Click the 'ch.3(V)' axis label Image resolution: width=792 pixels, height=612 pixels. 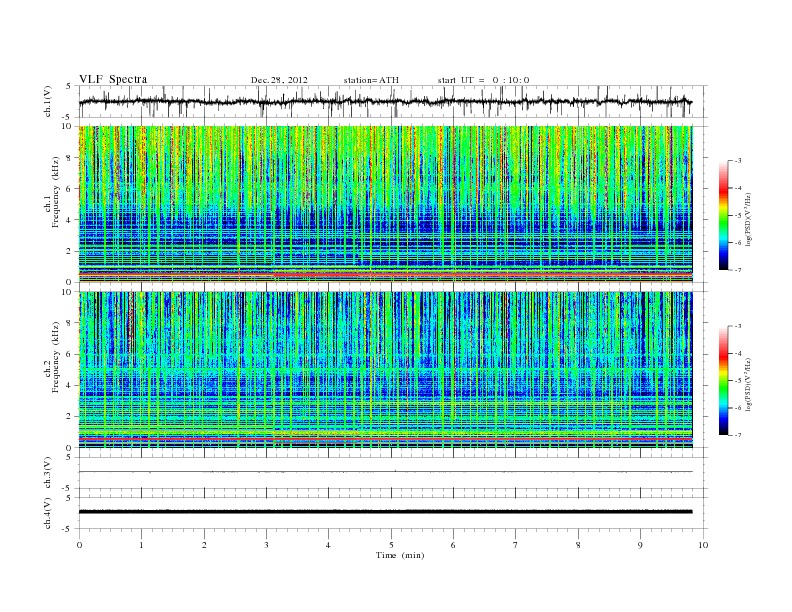(x=48, y=473)
